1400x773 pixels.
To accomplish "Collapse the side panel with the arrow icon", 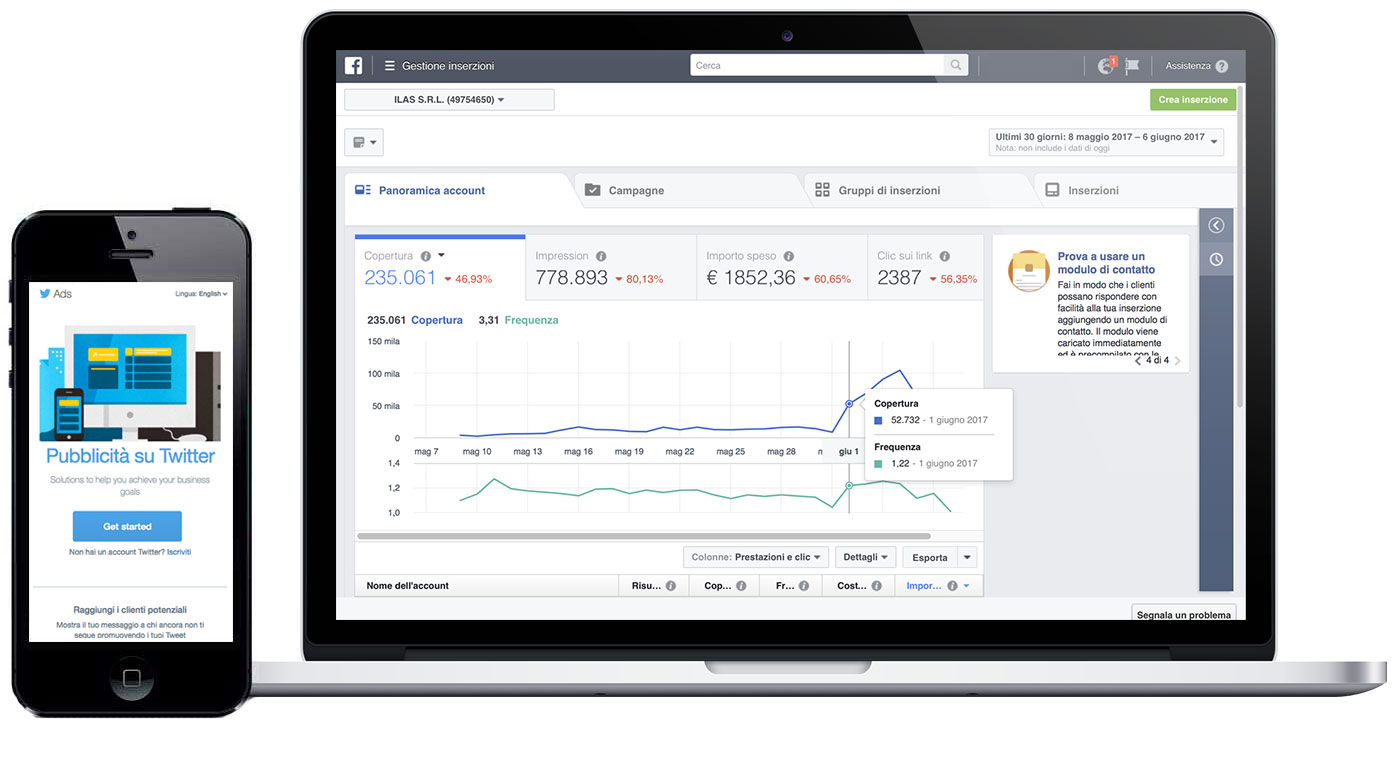I will [x=1216, y=225].
